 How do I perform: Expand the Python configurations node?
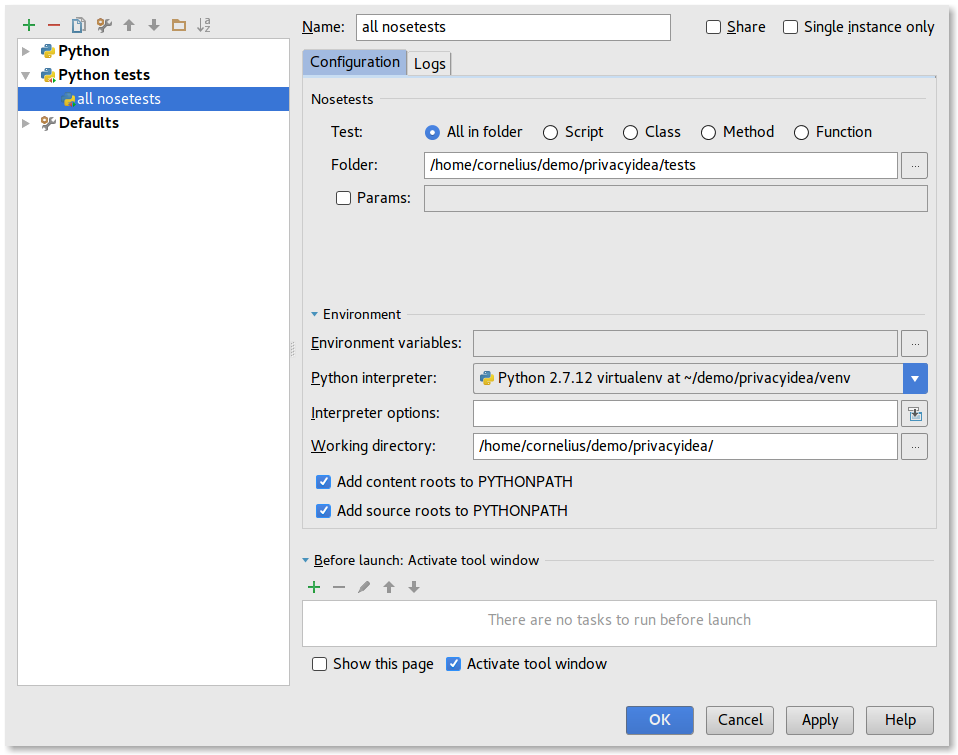[26, 51]
